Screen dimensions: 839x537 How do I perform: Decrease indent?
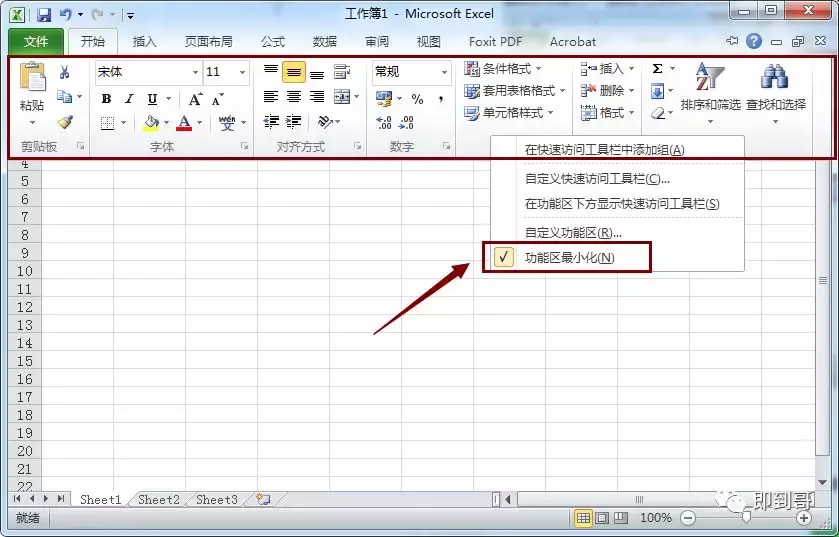[271, 122]
